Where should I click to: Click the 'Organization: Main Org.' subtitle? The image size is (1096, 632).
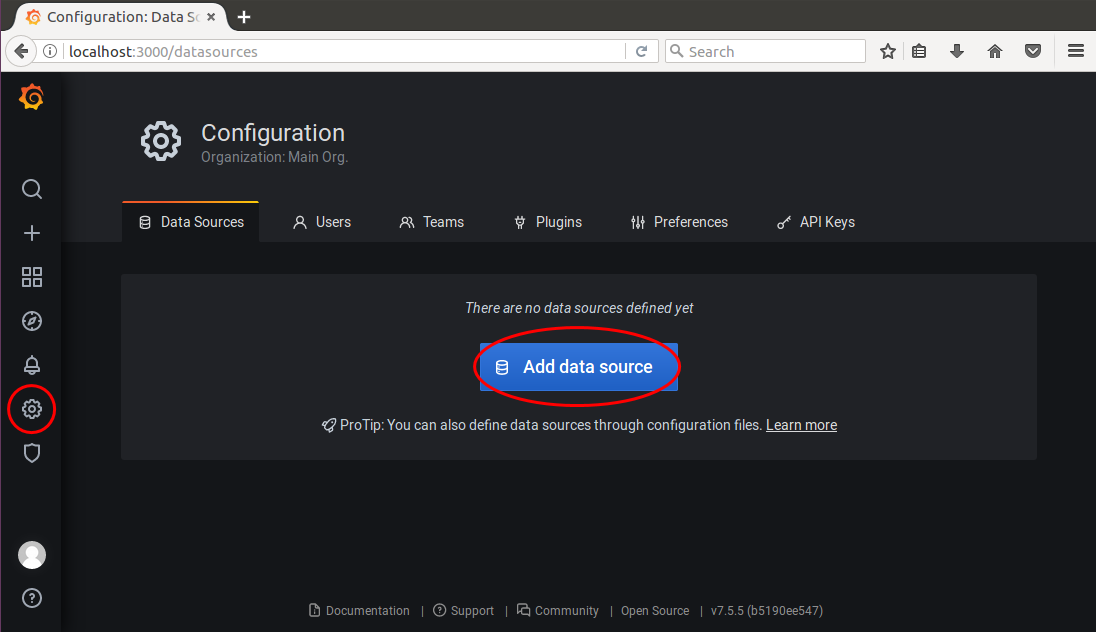tap(275, 157)
